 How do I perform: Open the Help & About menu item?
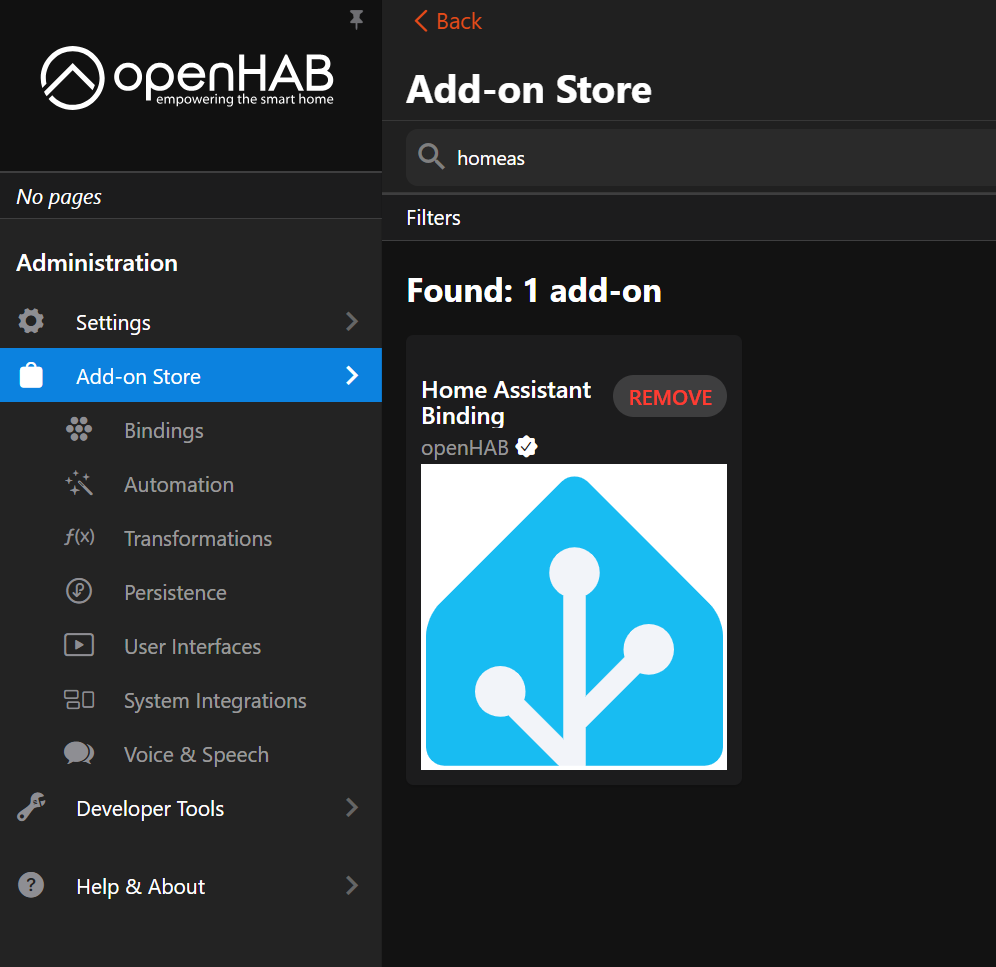point(141,887)
